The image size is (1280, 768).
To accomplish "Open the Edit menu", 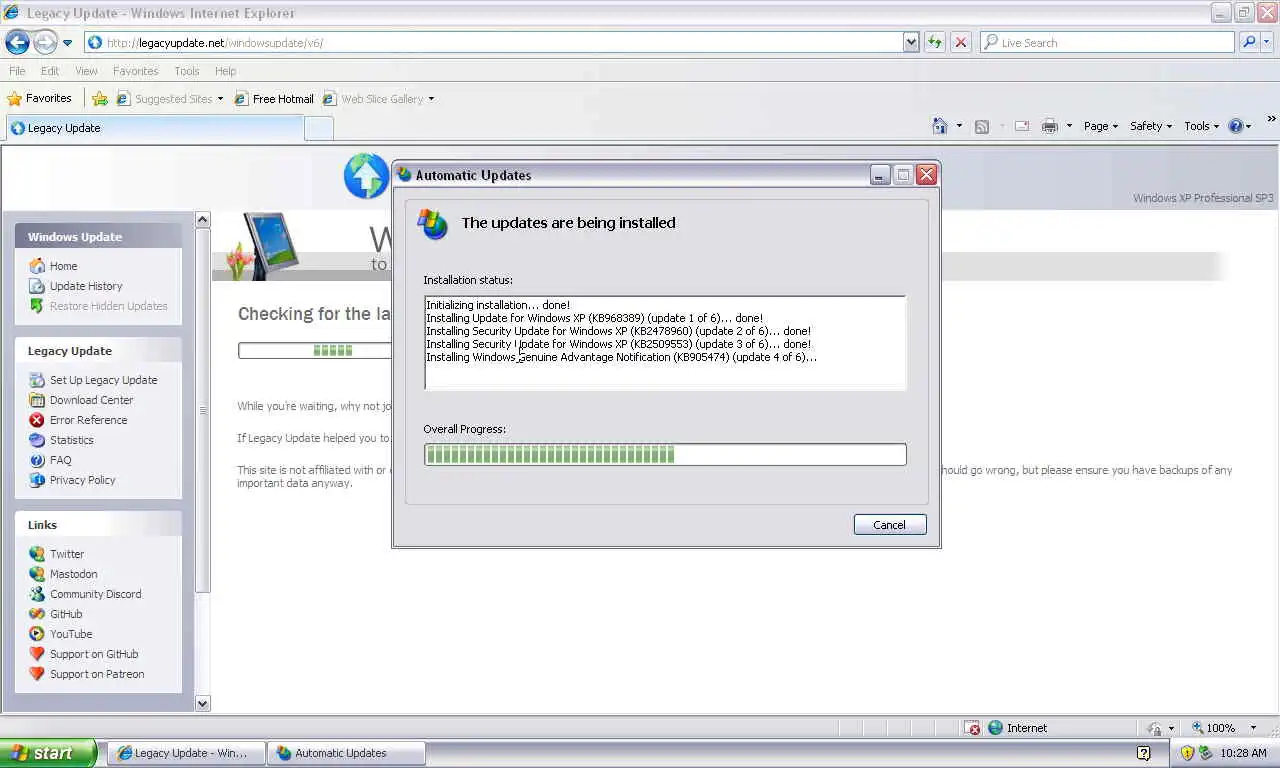I will (50, 71).
